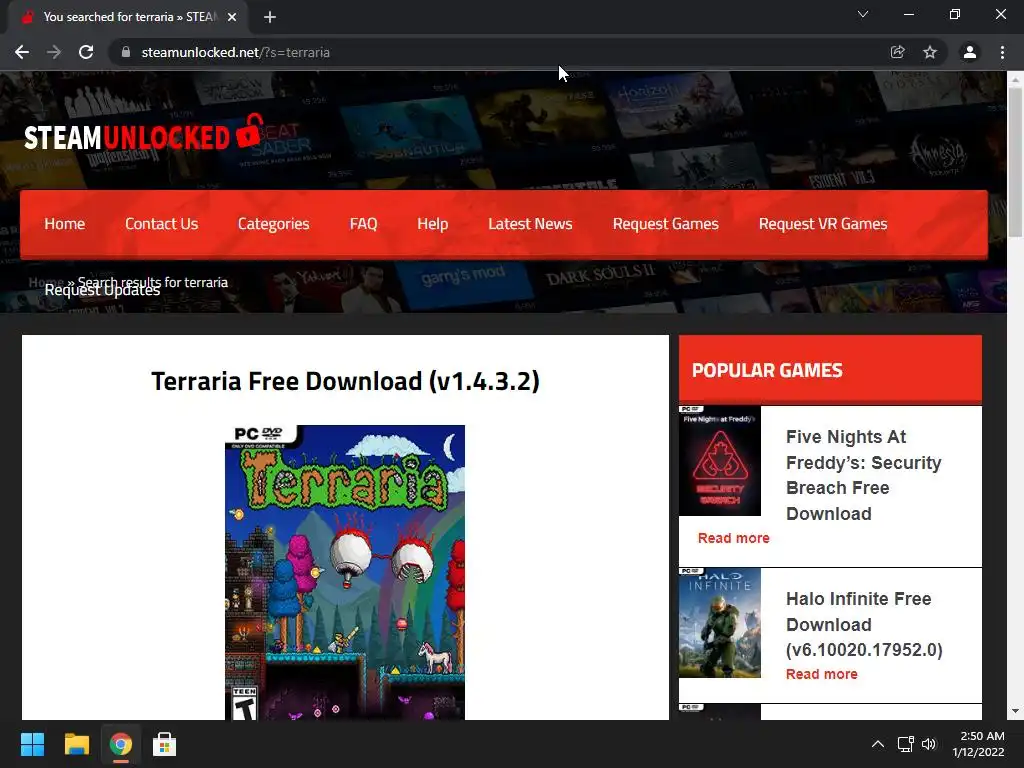Open the Help menu item

point(432,224)
